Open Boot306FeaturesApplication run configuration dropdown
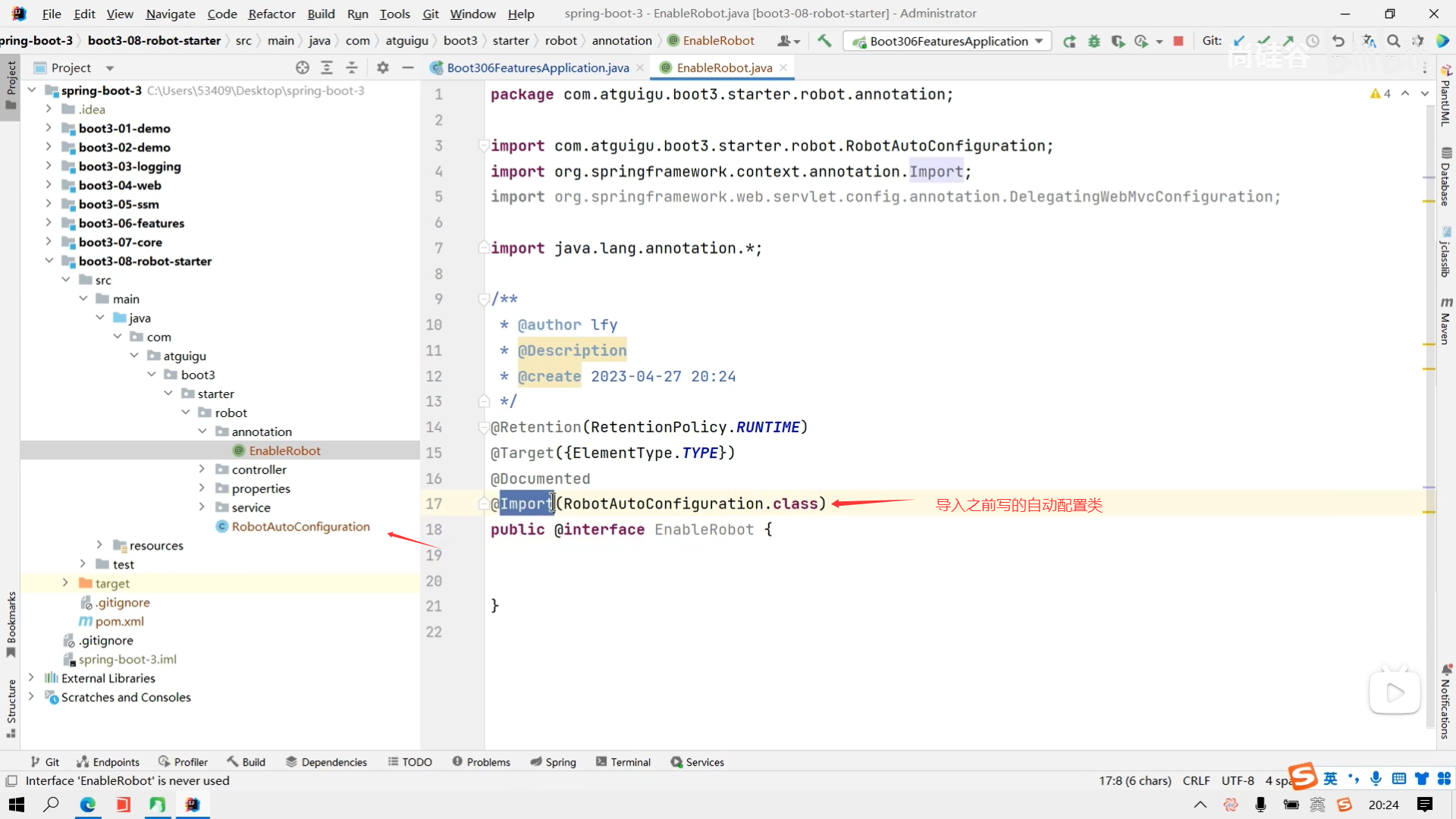This screenshot has height=819, width=1456. (x=948, y=41)
